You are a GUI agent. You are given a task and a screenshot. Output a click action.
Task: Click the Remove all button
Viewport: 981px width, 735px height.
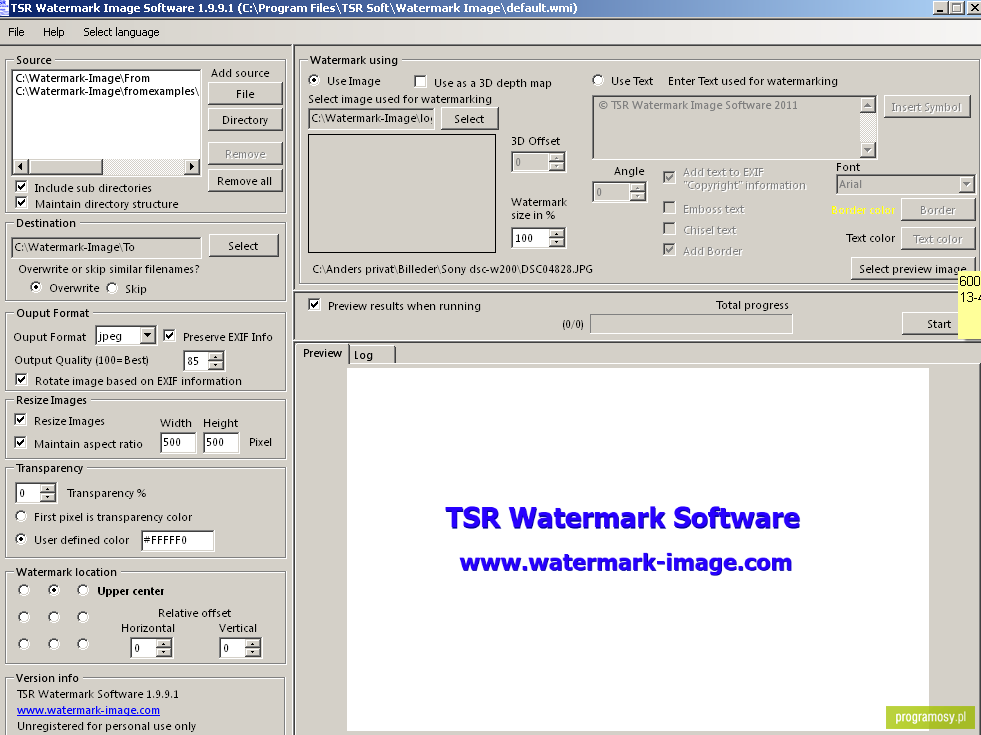(x=245, y=181)
